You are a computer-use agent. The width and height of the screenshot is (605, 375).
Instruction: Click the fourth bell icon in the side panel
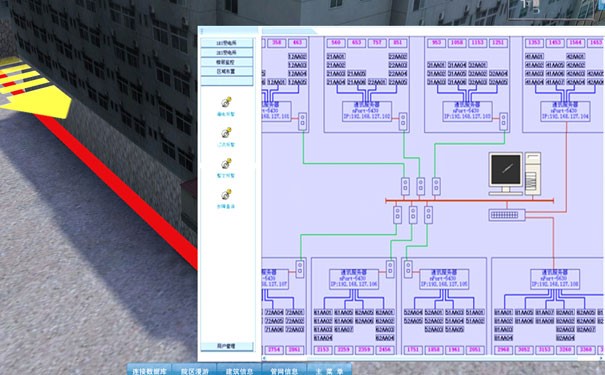pyautogui.click(x=226, y=194)
